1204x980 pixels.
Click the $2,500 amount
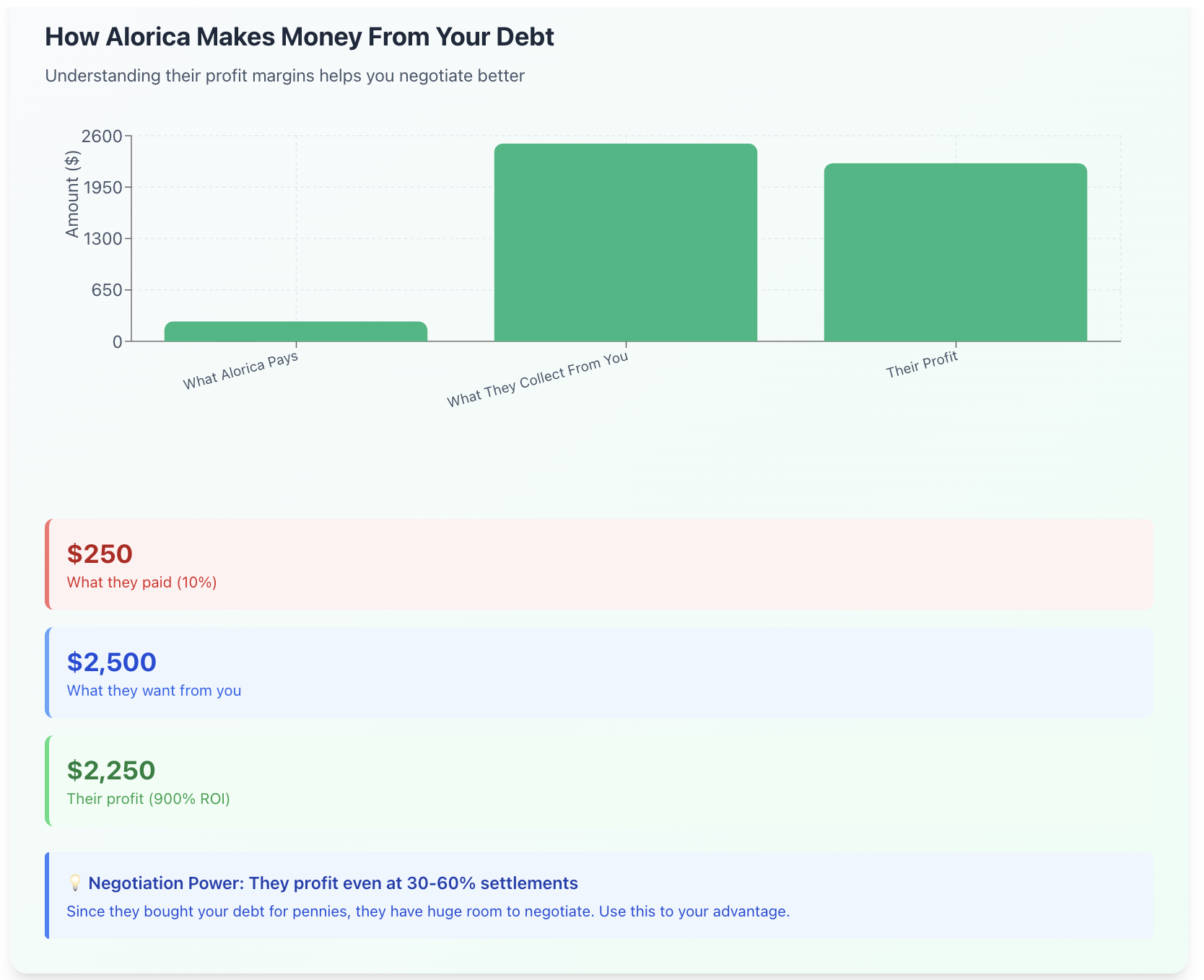pos(112,662)
